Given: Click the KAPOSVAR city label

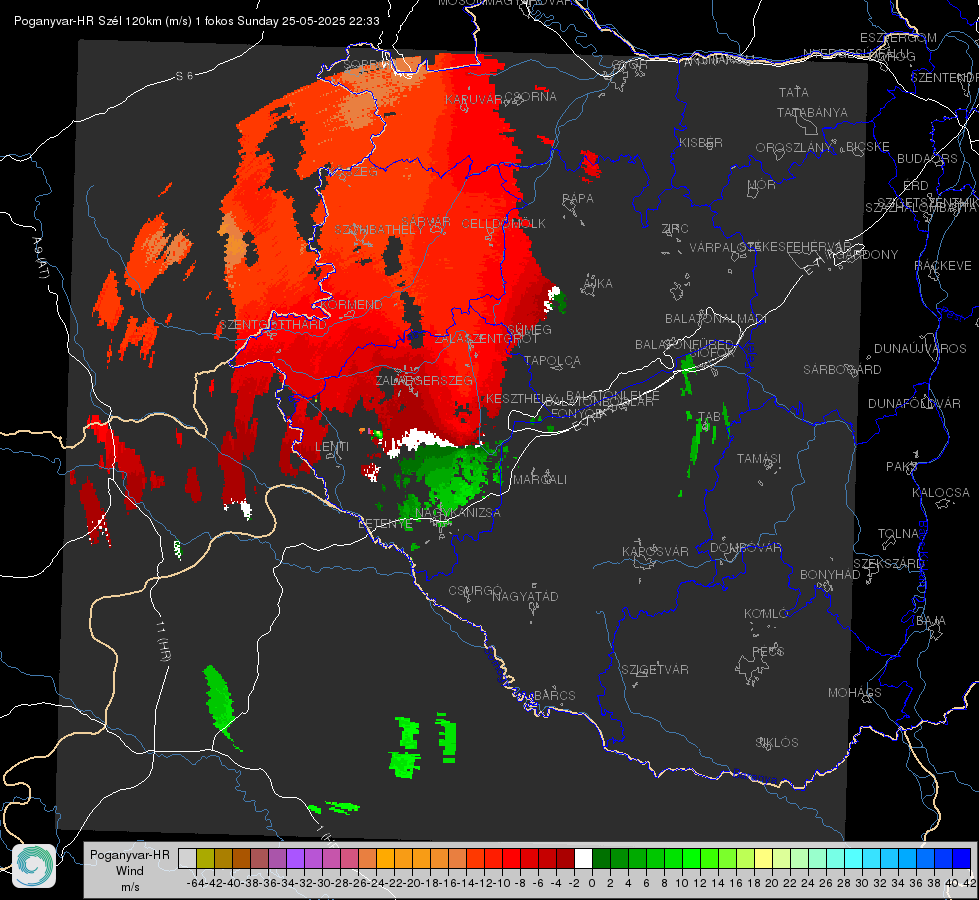Looking at the screenshot, I should coord(655,551).
